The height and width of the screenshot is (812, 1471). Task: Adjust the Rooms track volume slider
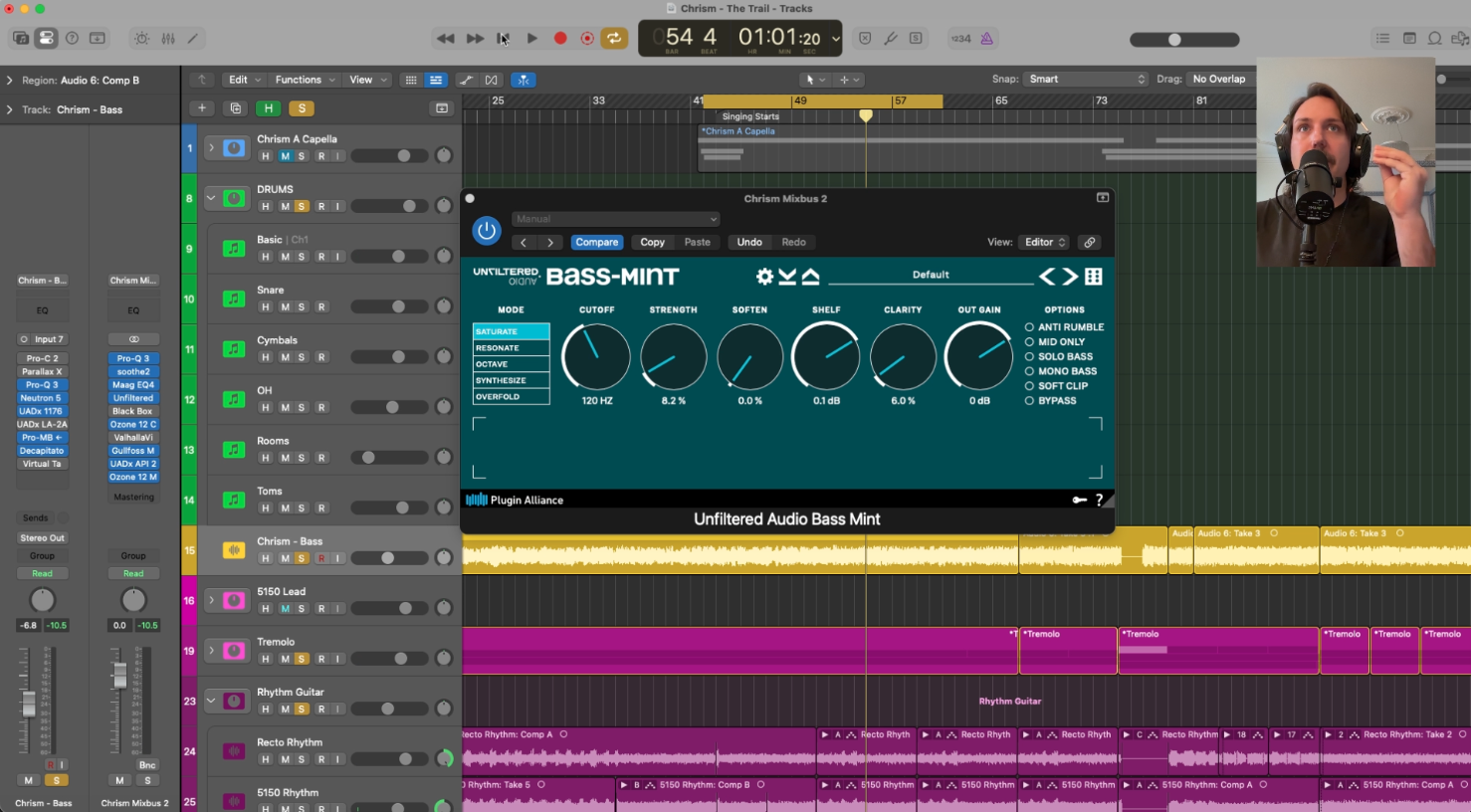[389, 458]
